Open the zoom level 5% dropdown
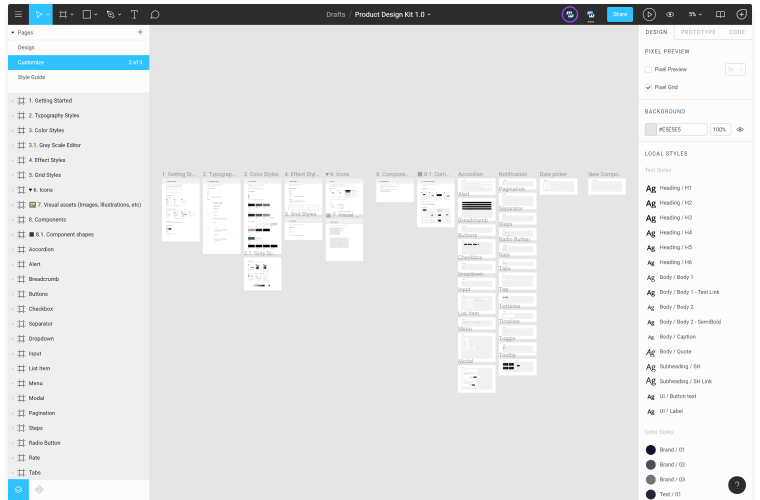 click(695, 15)
